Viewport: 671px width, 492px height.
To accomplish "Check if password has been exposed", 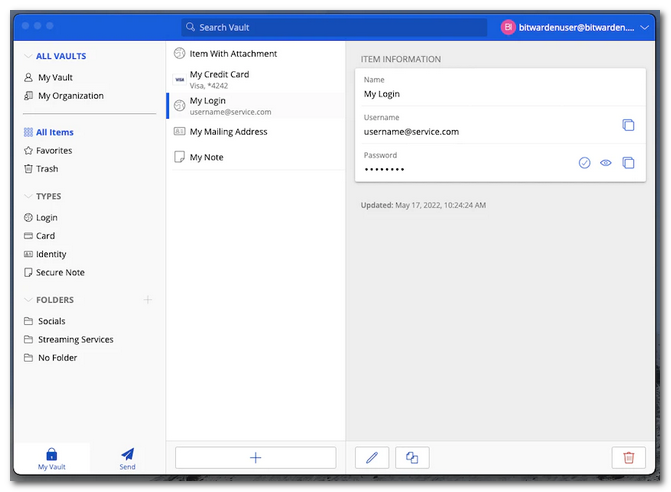I will [585, 163].
